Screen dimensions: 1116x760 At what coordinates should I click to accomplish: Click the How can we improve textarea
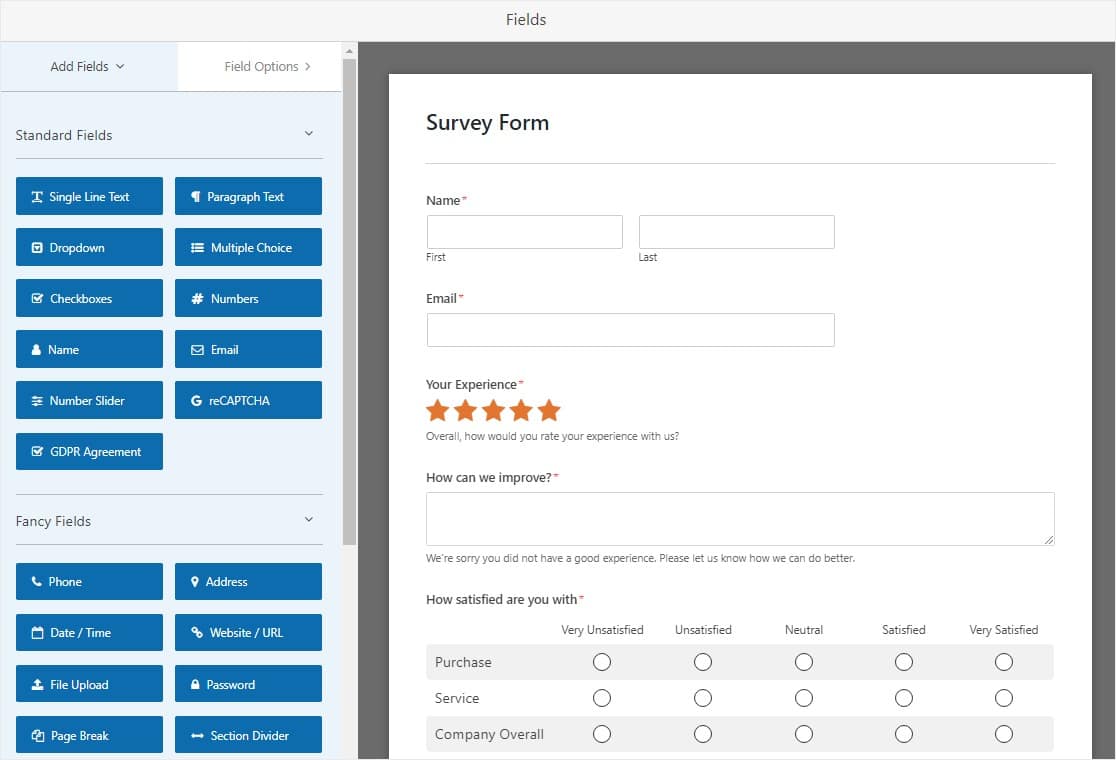coord(740,519)
